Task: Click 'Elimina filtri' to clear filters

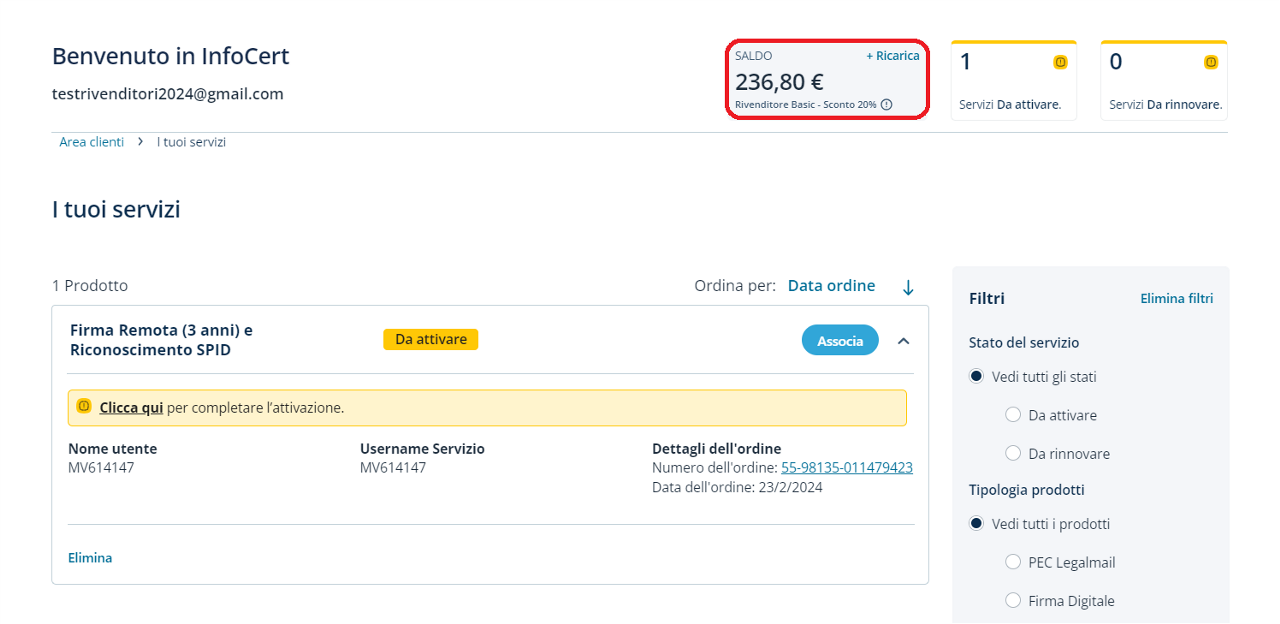Action: point(1176,298)
